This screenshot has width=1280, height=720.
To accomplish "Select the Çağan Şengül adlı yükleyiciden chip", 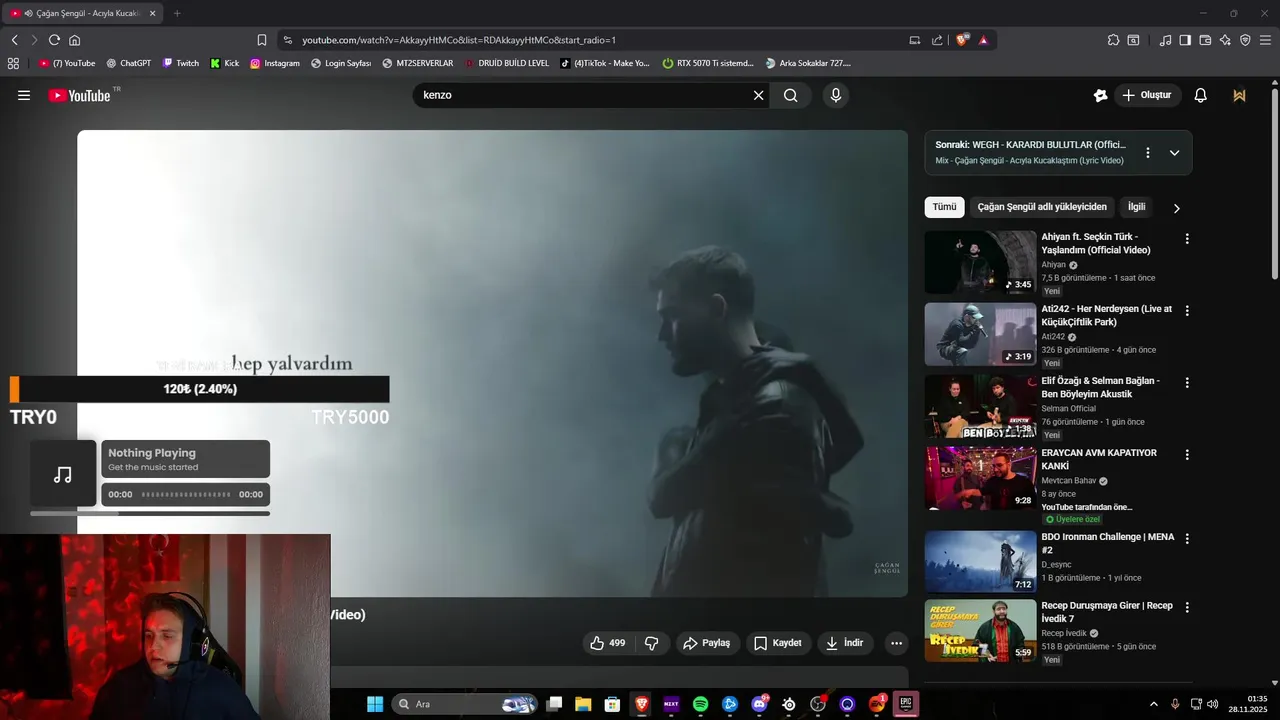I will pos(1042,207).
